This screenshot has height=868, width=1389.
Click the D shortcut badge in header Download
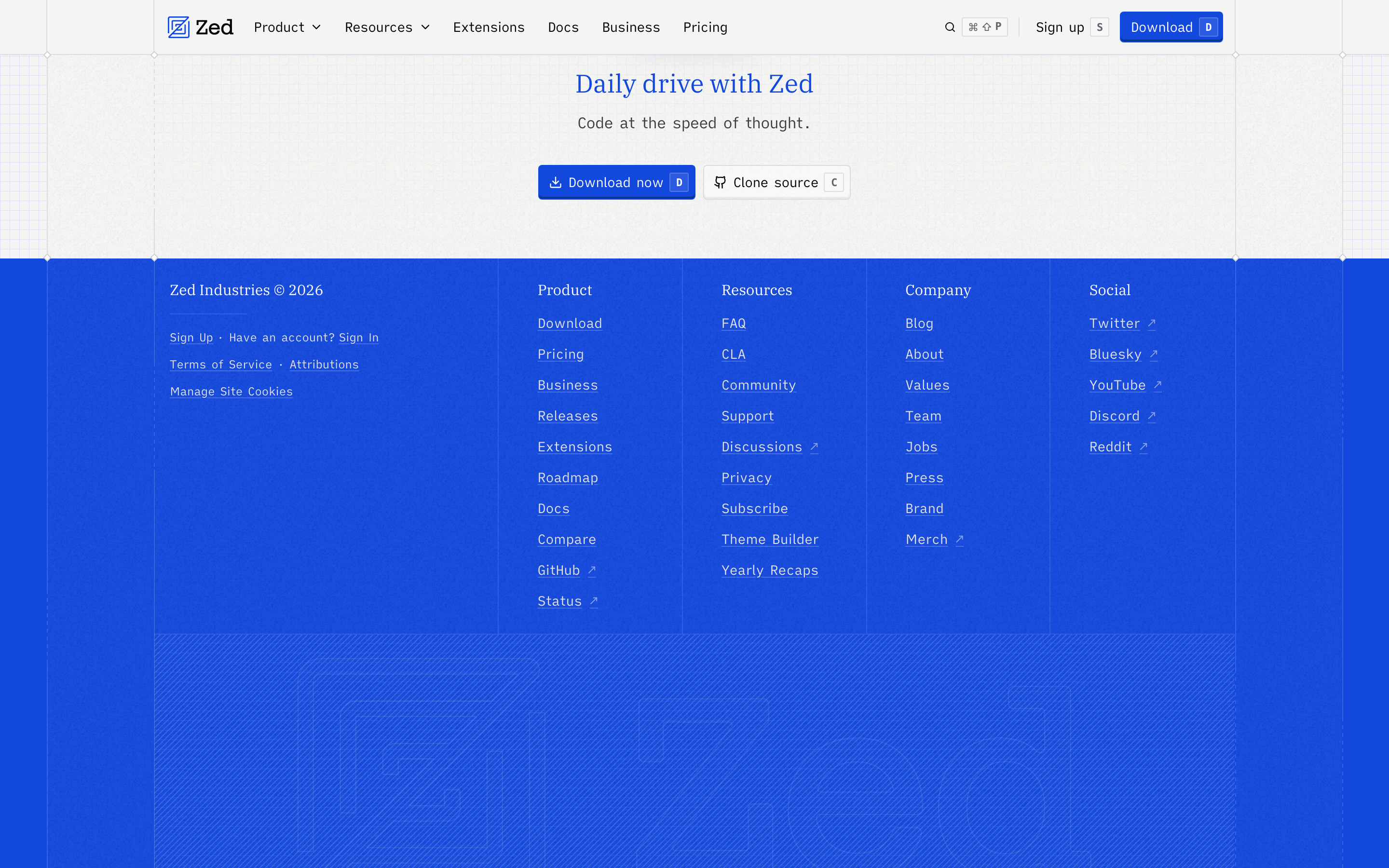[1208, 27]
